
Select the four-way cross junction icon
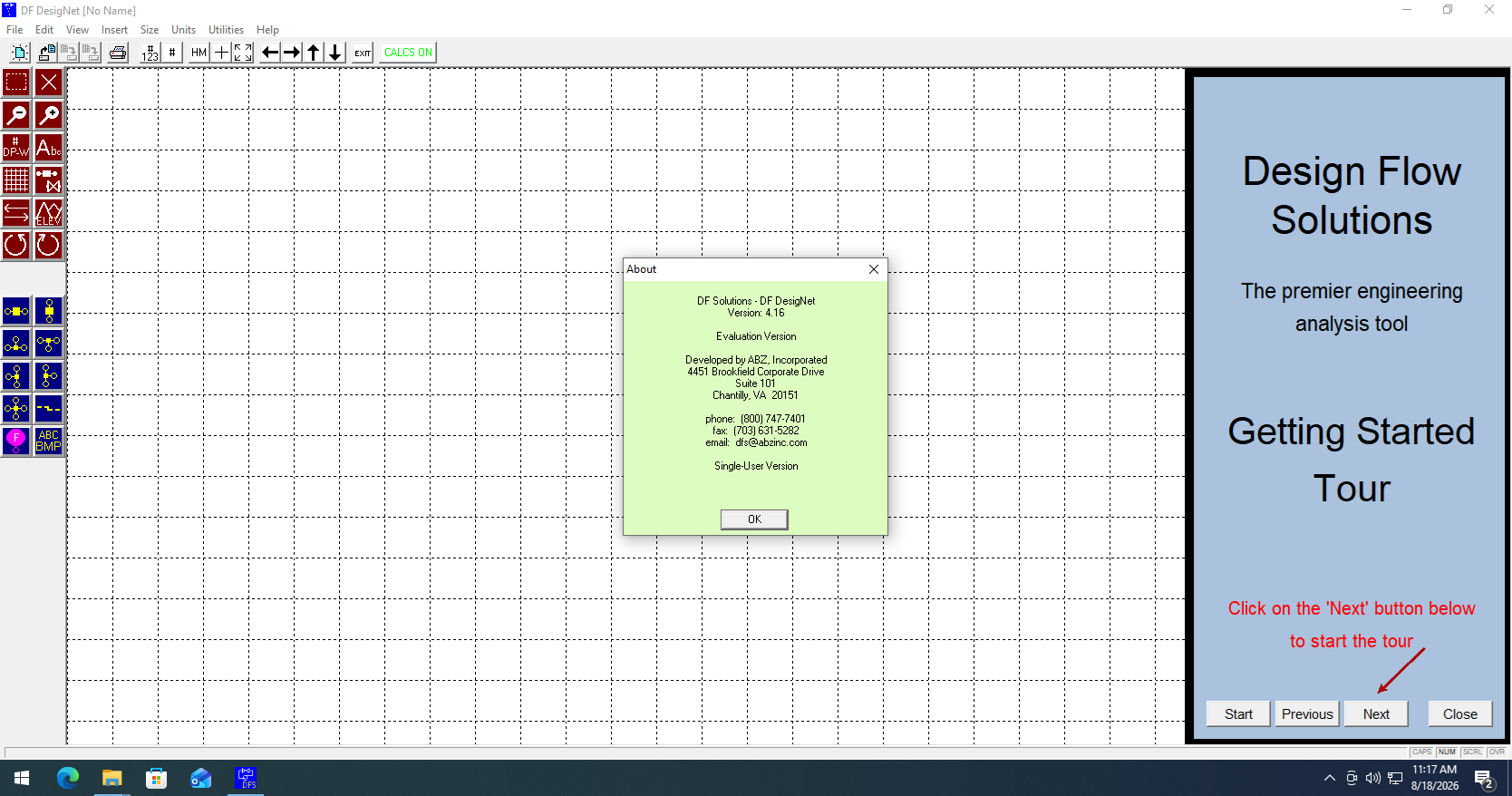[16, 409]
